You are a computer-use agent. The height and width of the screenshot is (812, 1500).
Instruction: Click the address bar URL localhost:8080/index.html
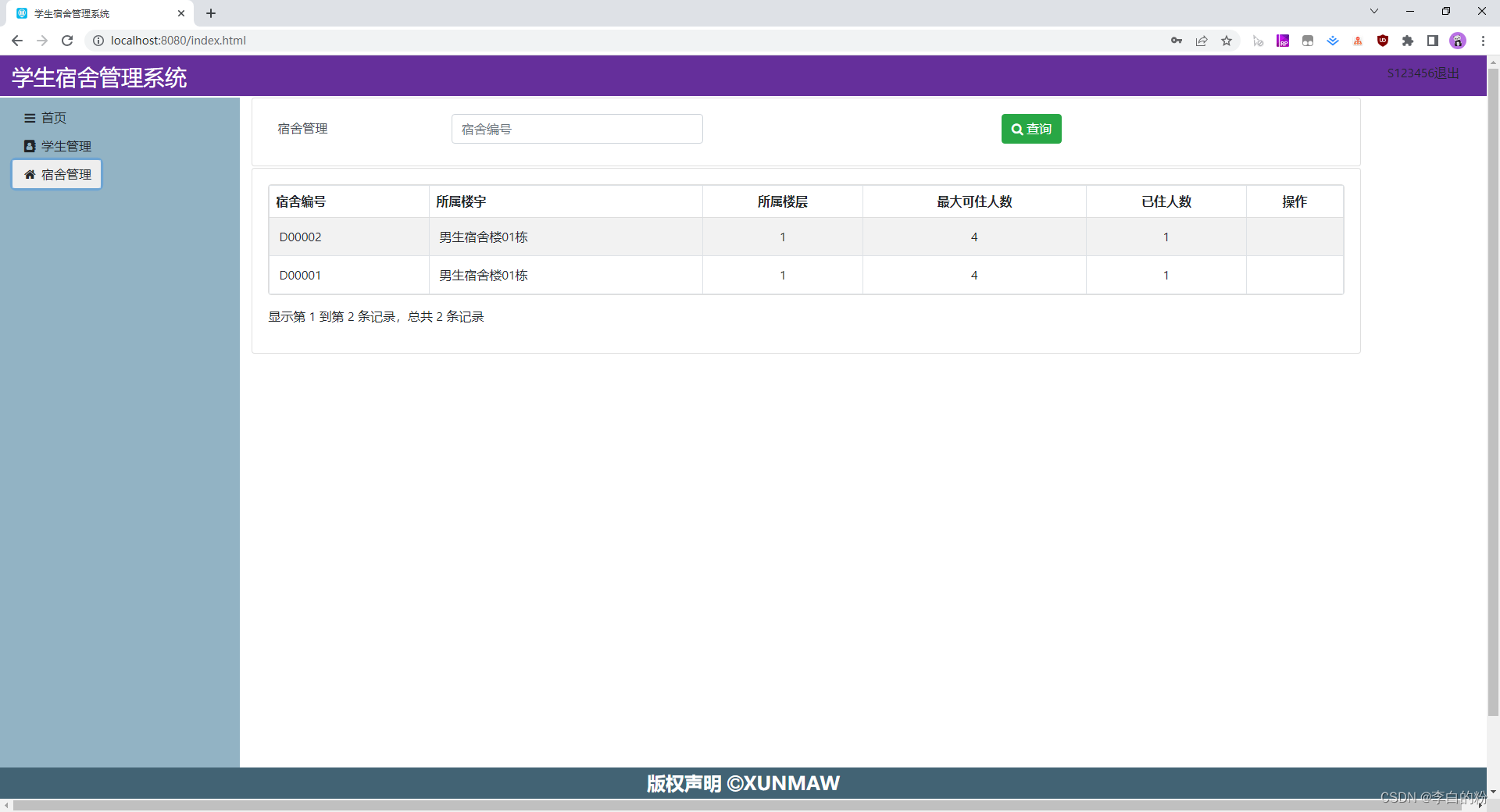178,41
